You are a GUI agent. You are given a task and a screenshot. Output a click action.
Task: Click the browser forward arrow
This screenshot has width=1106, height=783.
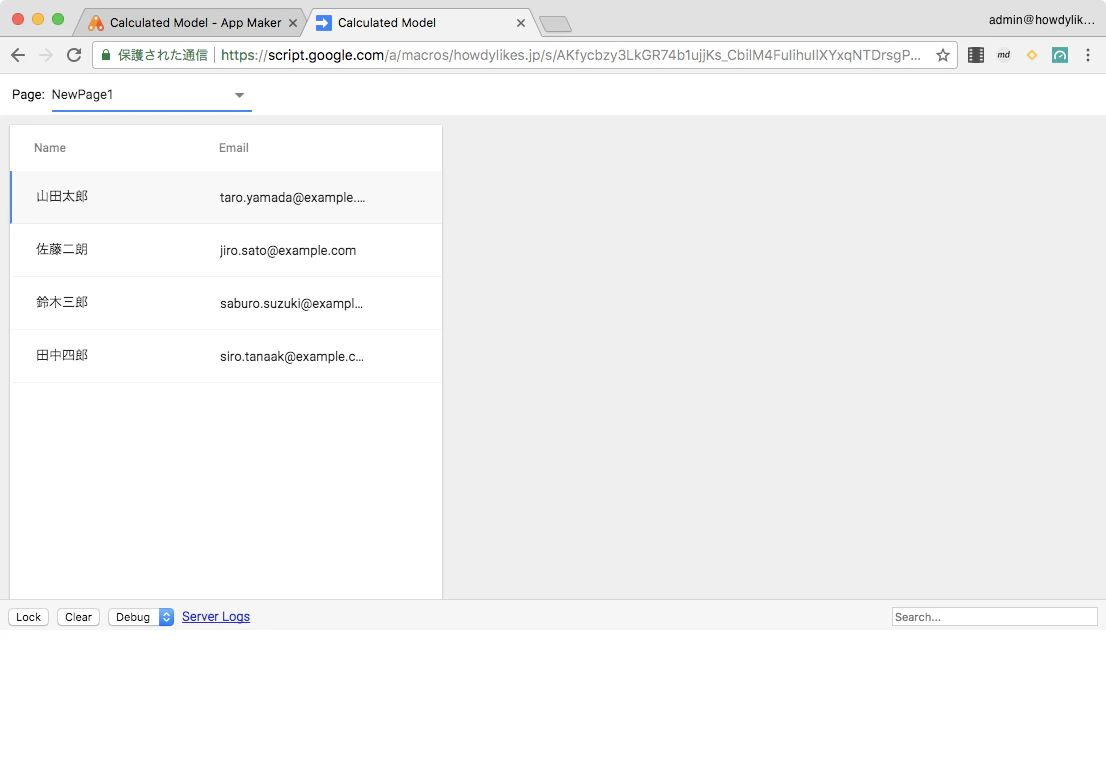46,55
